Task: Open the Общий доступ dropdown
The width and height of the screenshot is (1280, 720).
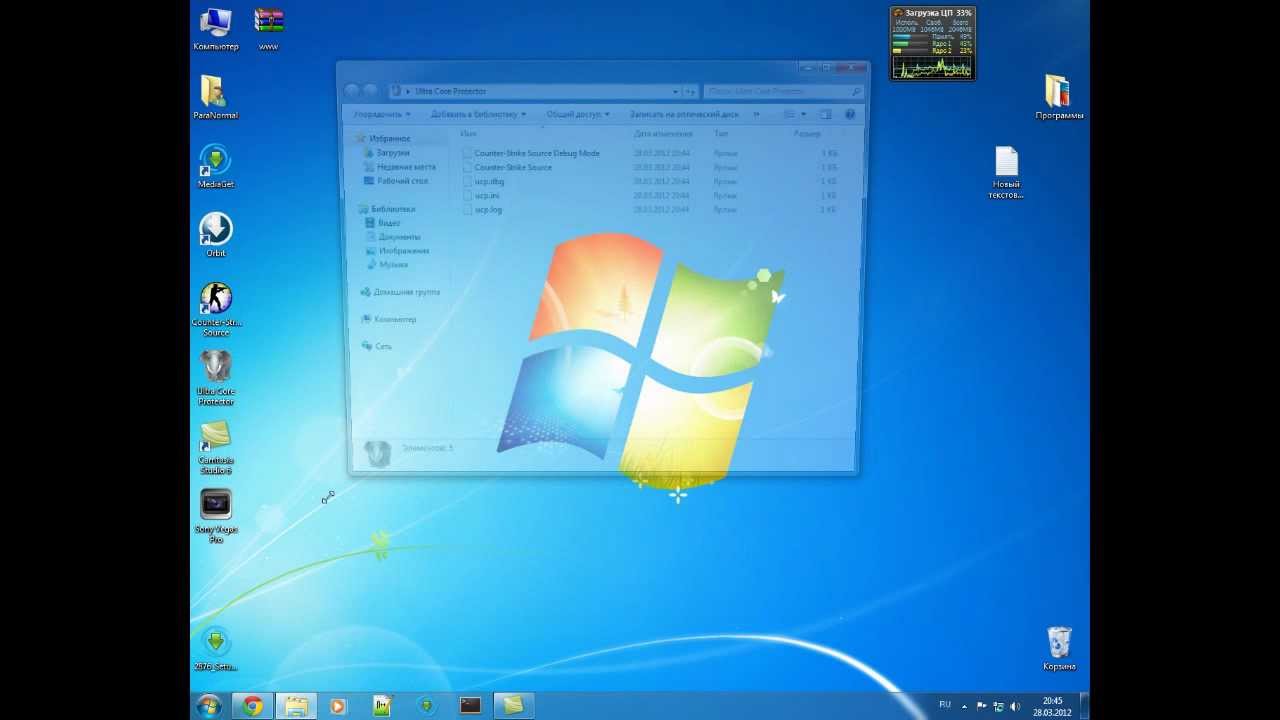Action: click(578, 114)
